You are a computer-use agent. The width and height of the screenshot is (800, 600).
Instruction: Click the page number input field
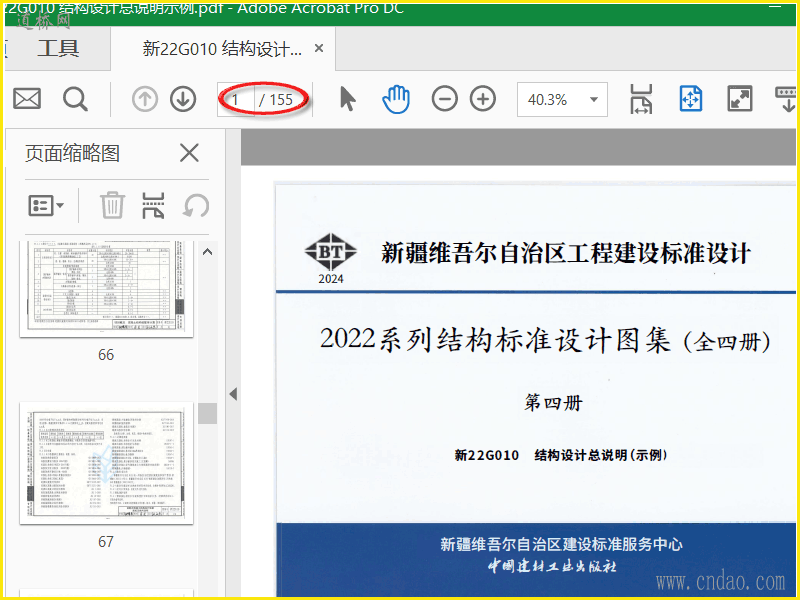click(x=236, y=99)
